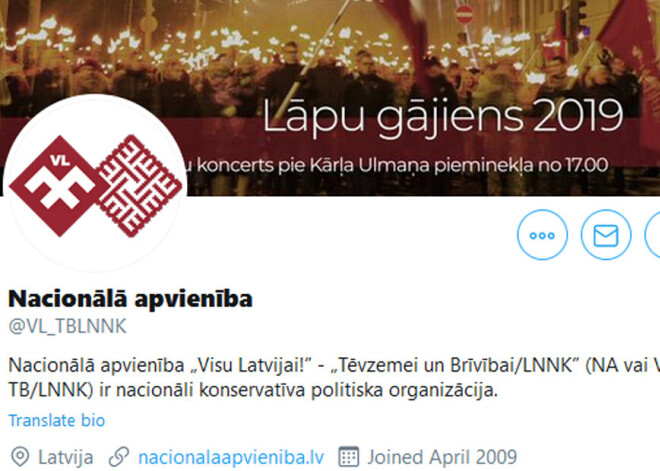Viewport: 660px width, 471px height.
Task: Open the nacionalaapvieniba.lv website link
Action: point(231,458)
